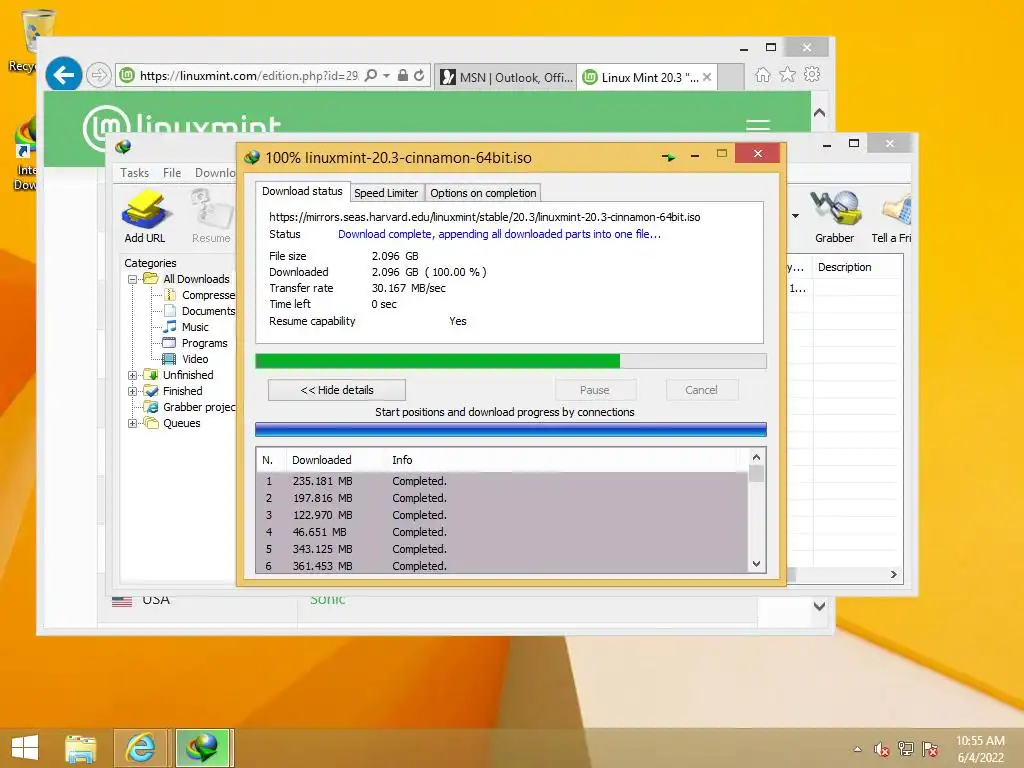The height and width of the screenshot is (768, 1024).
Task: Click the green download progress bar
Action: point(511,361)
